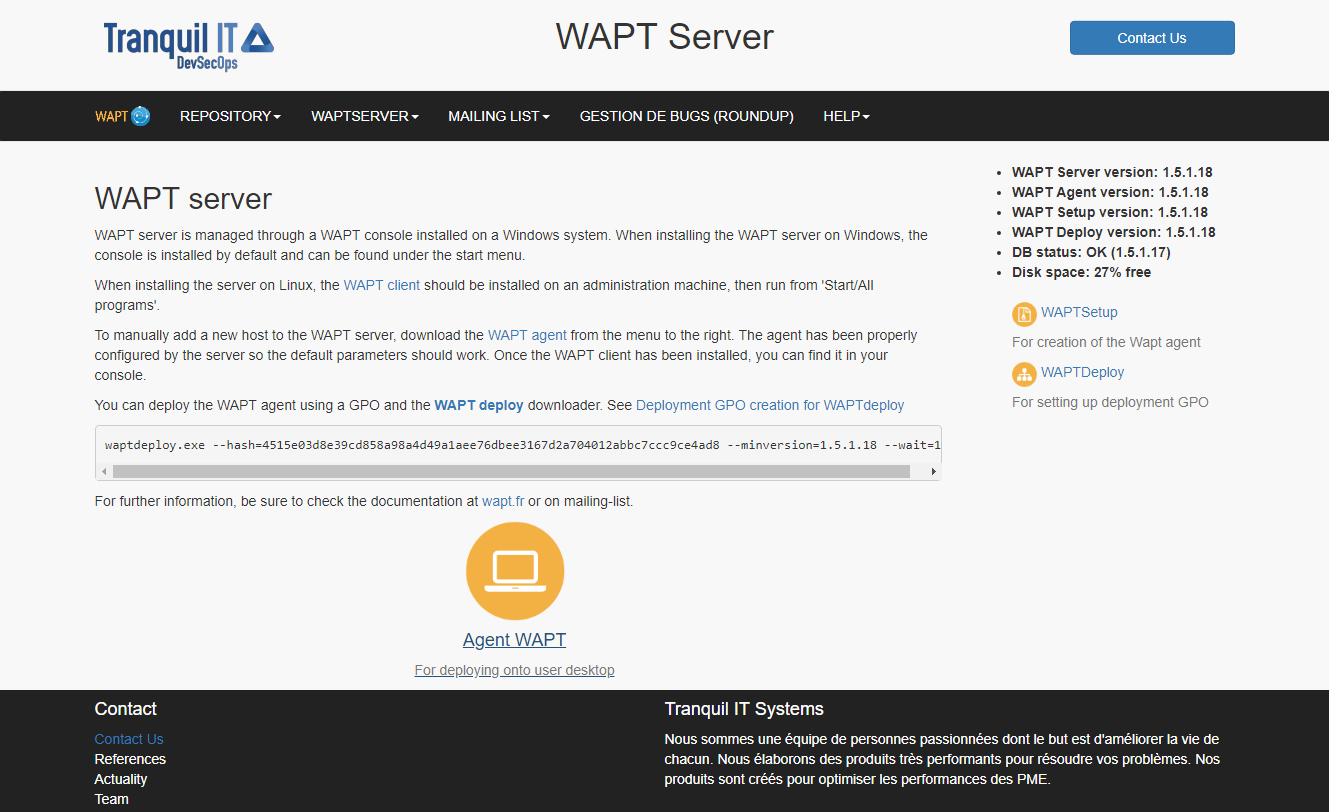
Task: Open the REPOSITORY dropdown menu
Action: [x=230, y=116]
